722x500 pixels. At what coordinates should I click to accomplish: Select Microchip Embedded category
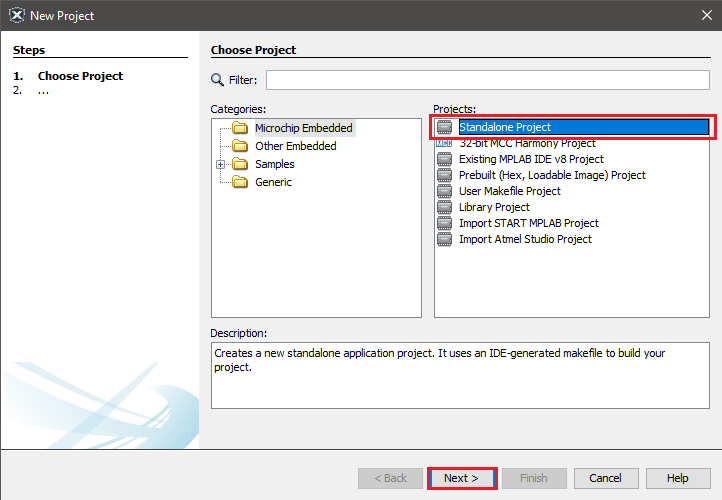(x=304, y=128)
